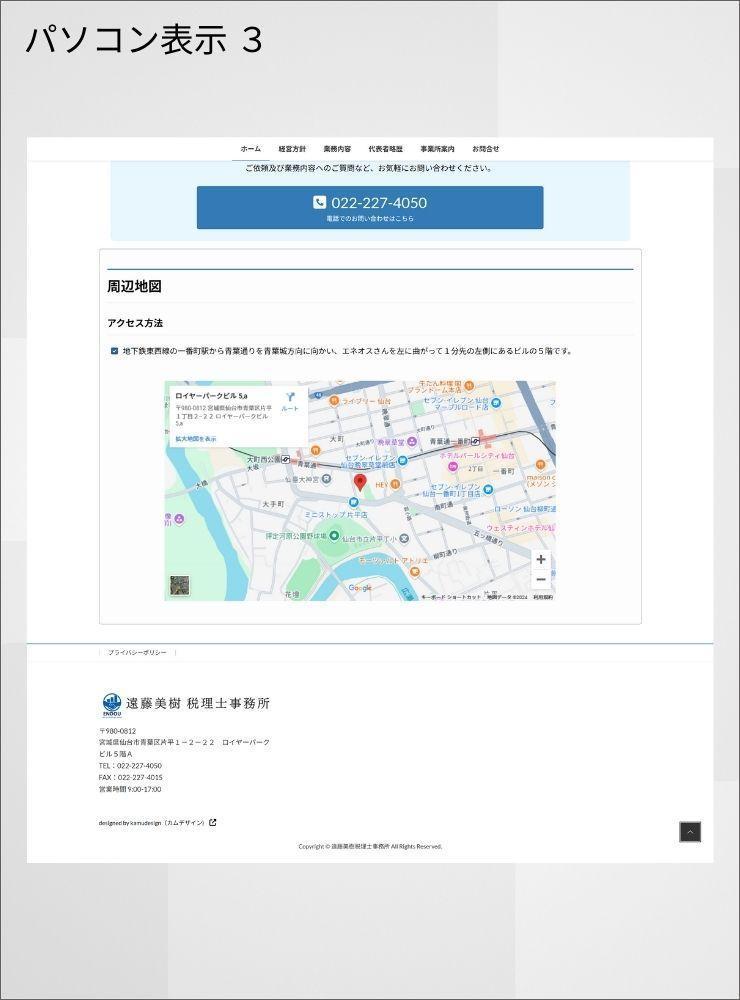This screenshot has height=1000, width=740.
Task: Click the HEY restaurant marker on map
Action: [x=395, y=485]
